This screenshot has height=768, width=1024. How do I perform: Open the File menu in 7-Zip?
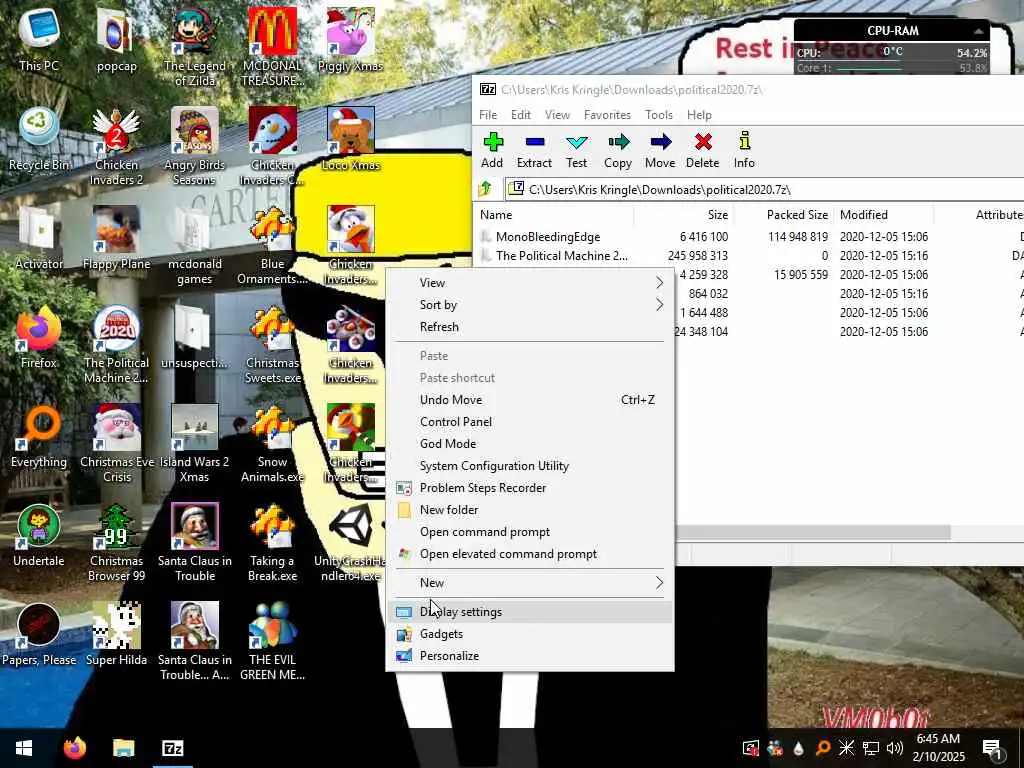click(x=488, y=115)
